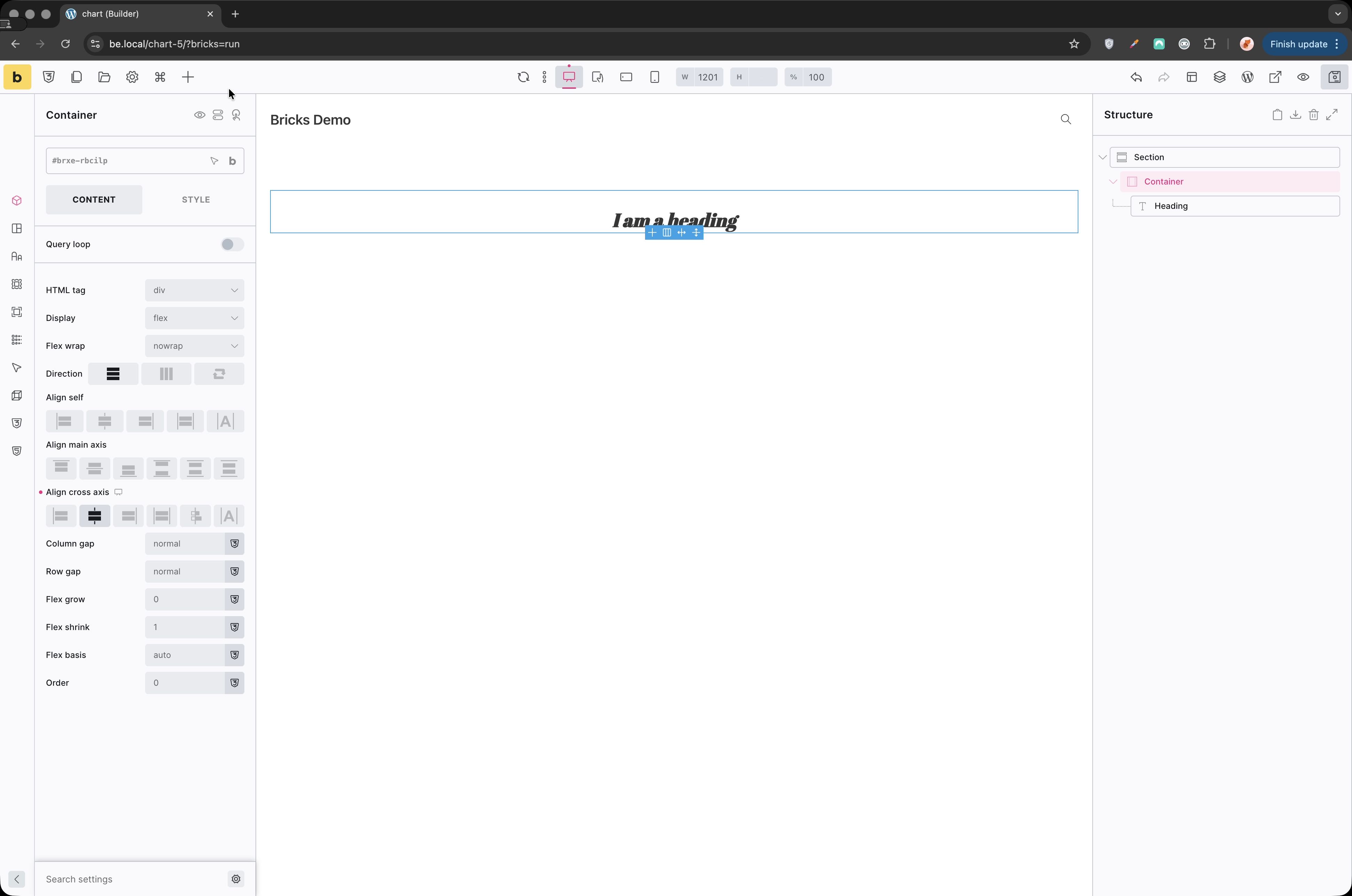Click the preview eye icon in the top toolbar

(1303, 77)
